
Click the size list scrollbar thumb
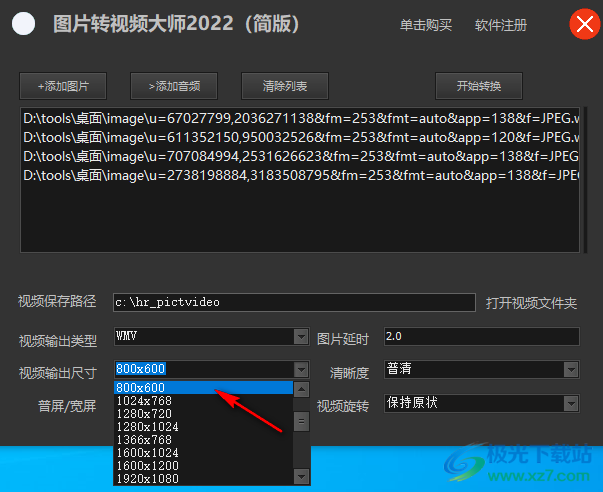302,421
